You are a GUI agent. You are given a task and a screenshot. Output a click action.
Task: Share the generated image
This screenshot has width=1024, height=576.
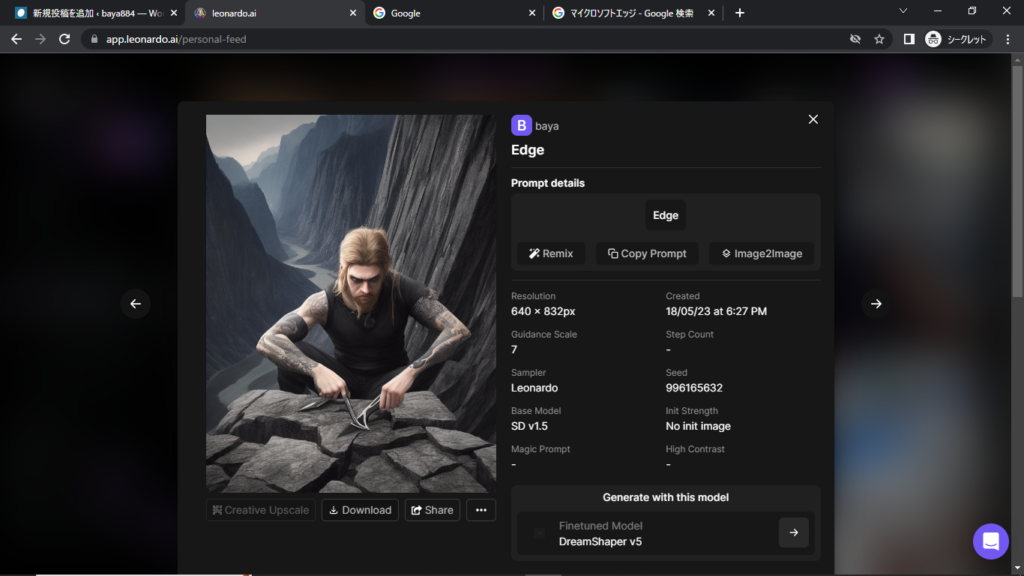(x=431, y=510)
